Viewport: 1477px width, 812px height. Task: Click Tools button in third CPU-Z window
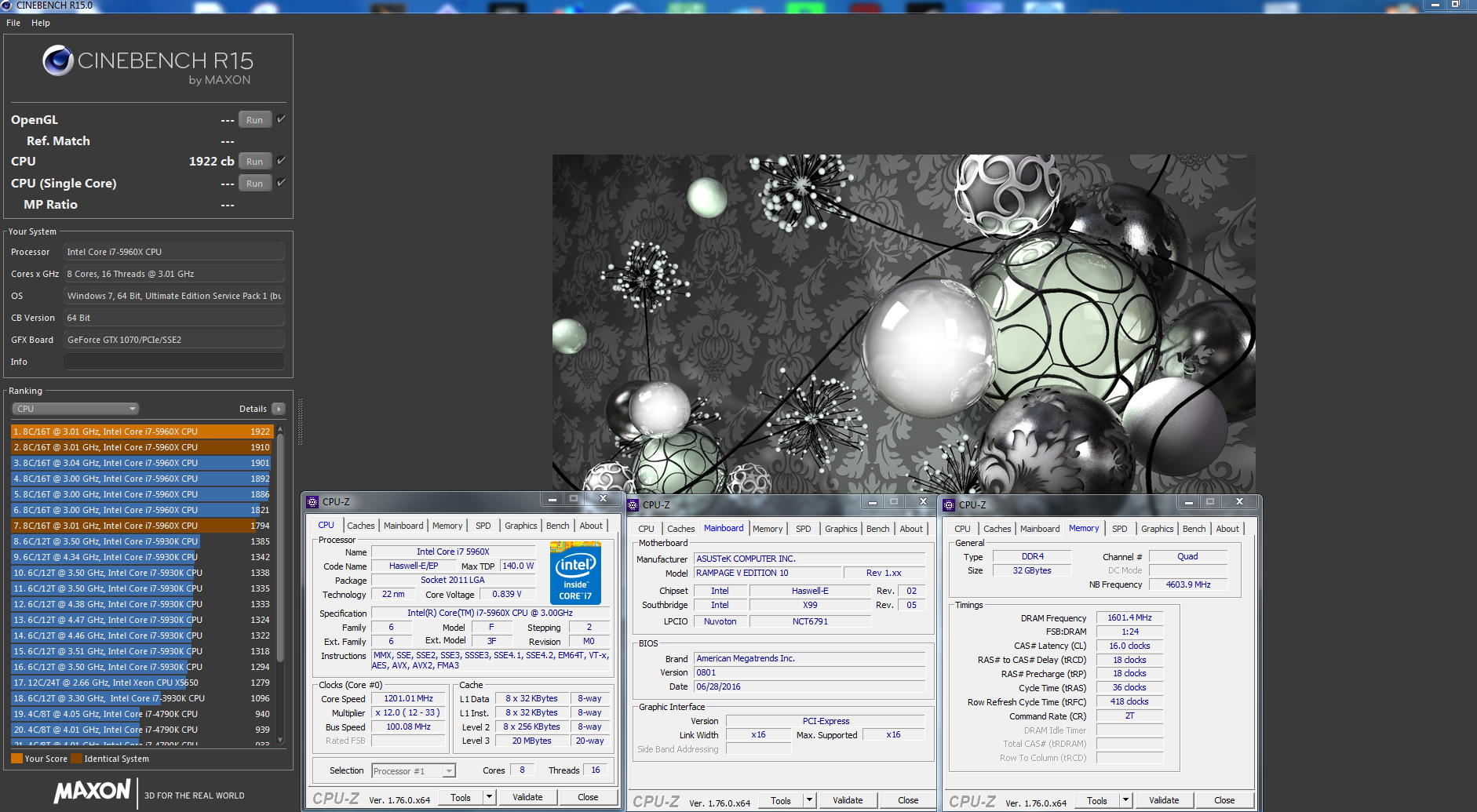click(1097, 800)
